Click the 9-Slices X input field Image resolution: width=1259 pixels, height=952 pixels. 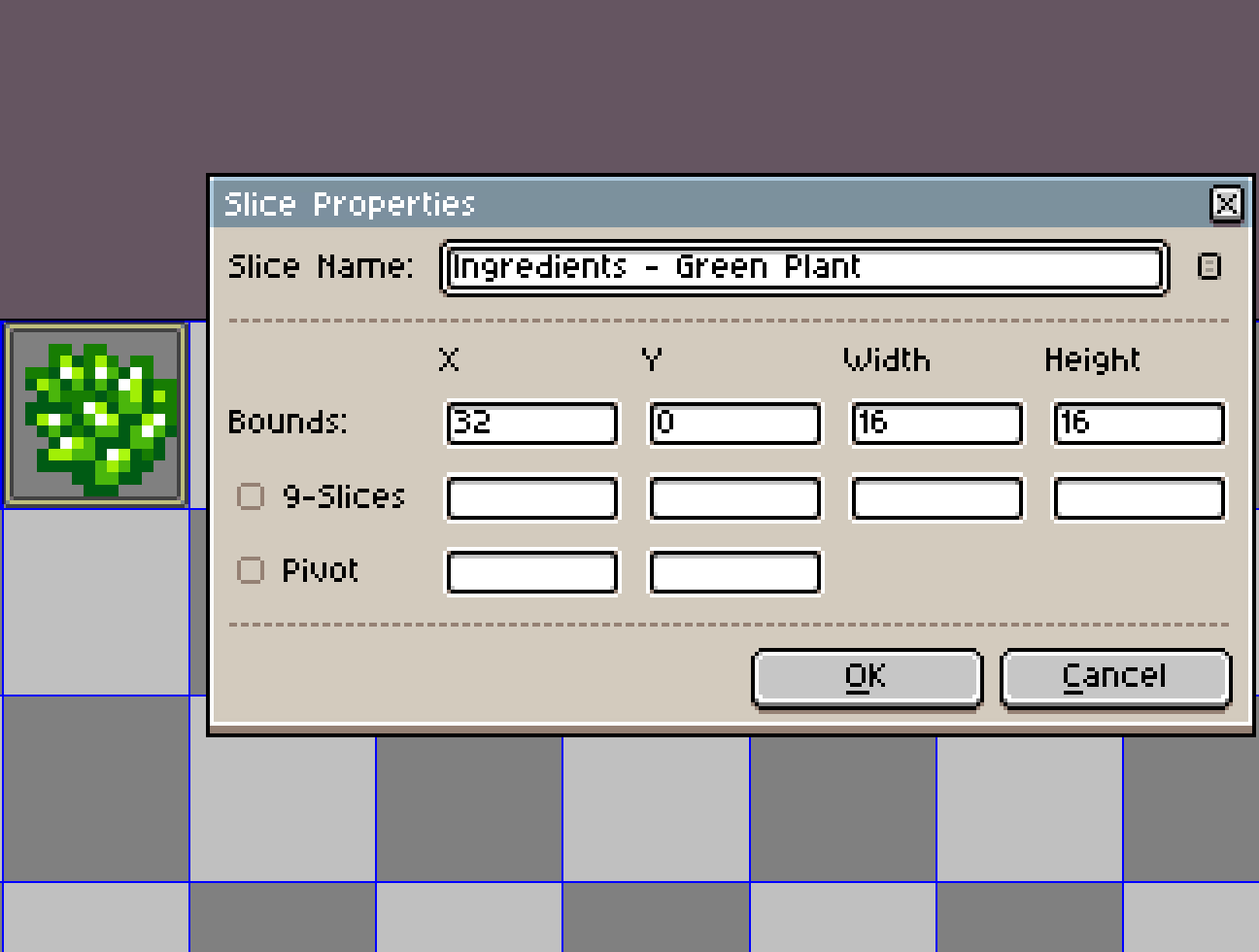531,498
